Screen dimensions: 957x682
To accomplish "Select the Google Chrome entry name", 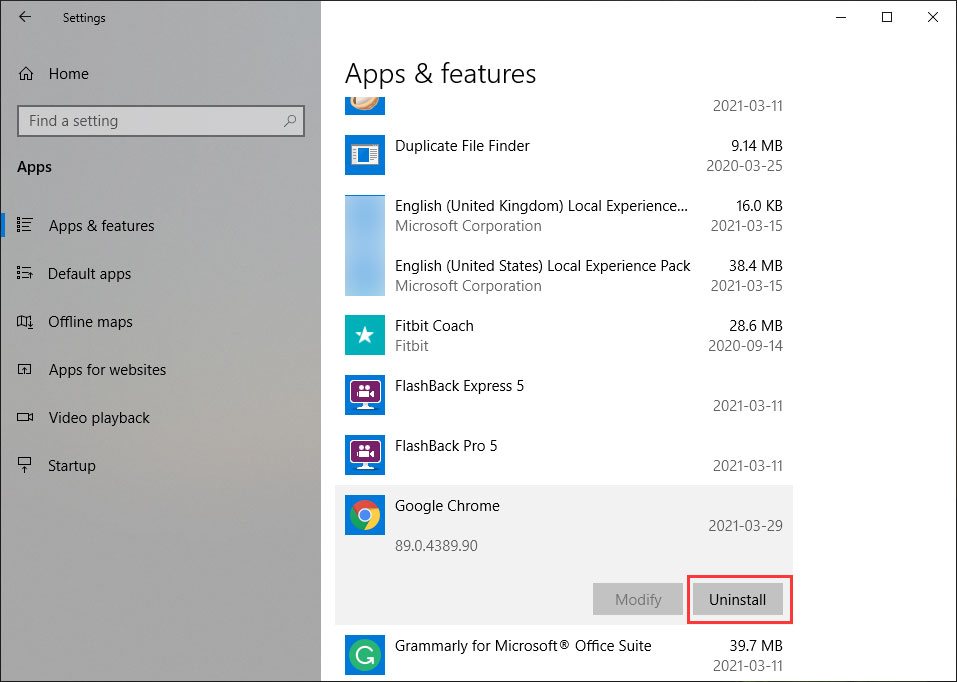I will click(x=447, y=506).
